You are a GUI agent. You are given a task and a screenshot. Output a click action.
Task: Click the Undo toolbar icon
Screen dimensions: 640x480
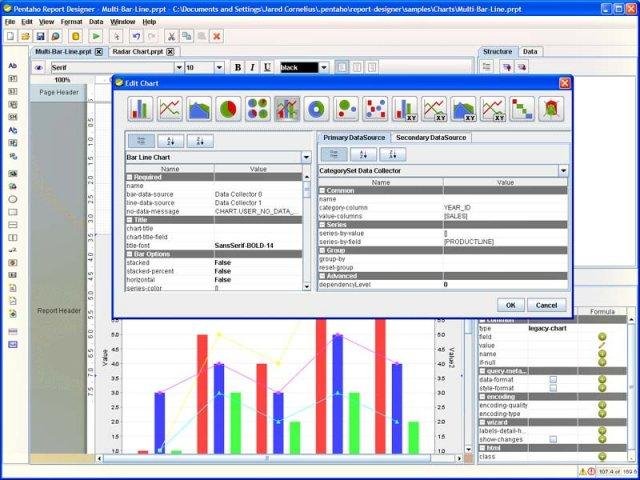tap(136, 36)
